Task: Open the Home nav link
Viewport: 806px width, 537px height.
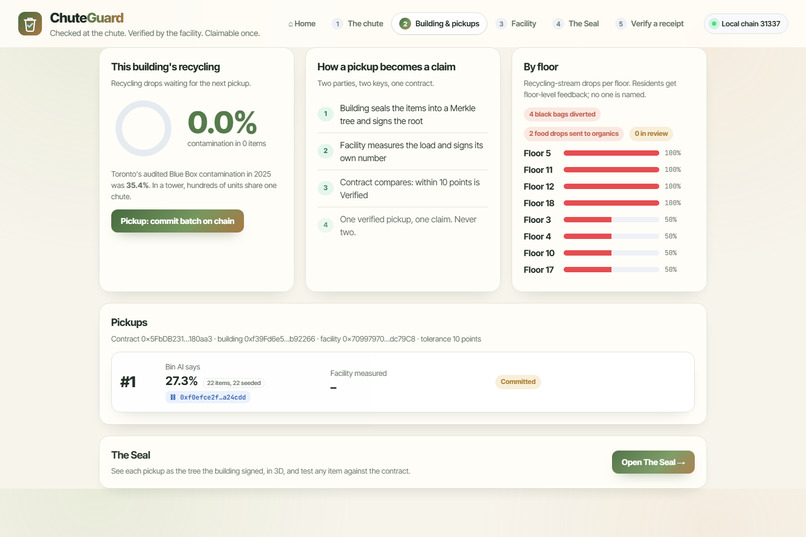Action: click(x=302, y=24)
